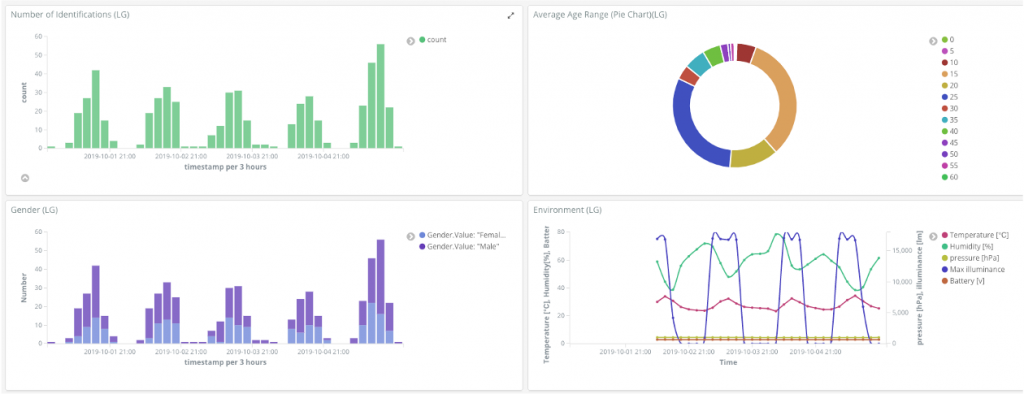
Task: Toggle the Environment chart legend arrow
Action: [933, 235]
